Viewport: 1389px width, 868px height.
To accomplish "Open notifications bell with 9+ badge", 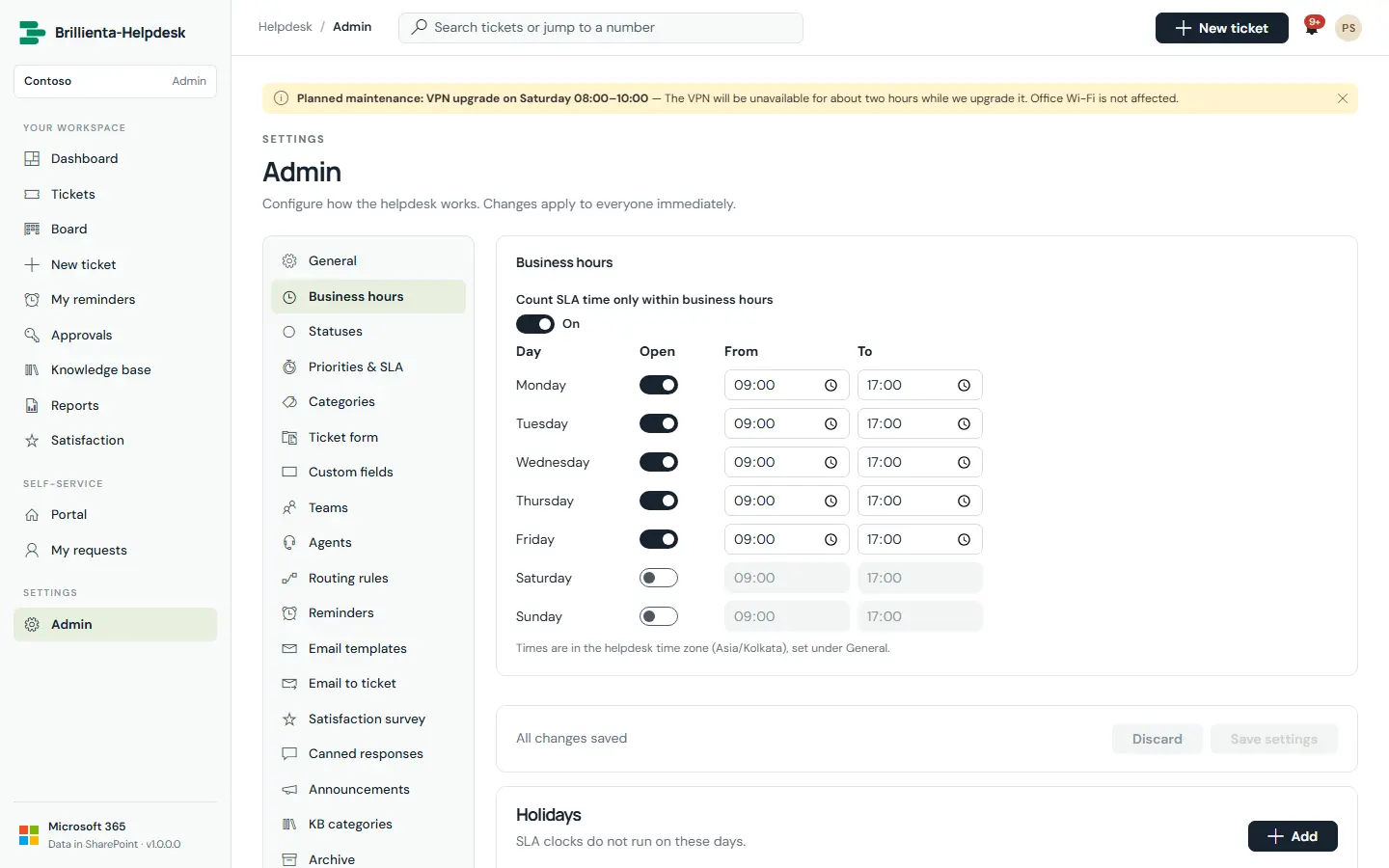I will click(x=1312, y=27).
